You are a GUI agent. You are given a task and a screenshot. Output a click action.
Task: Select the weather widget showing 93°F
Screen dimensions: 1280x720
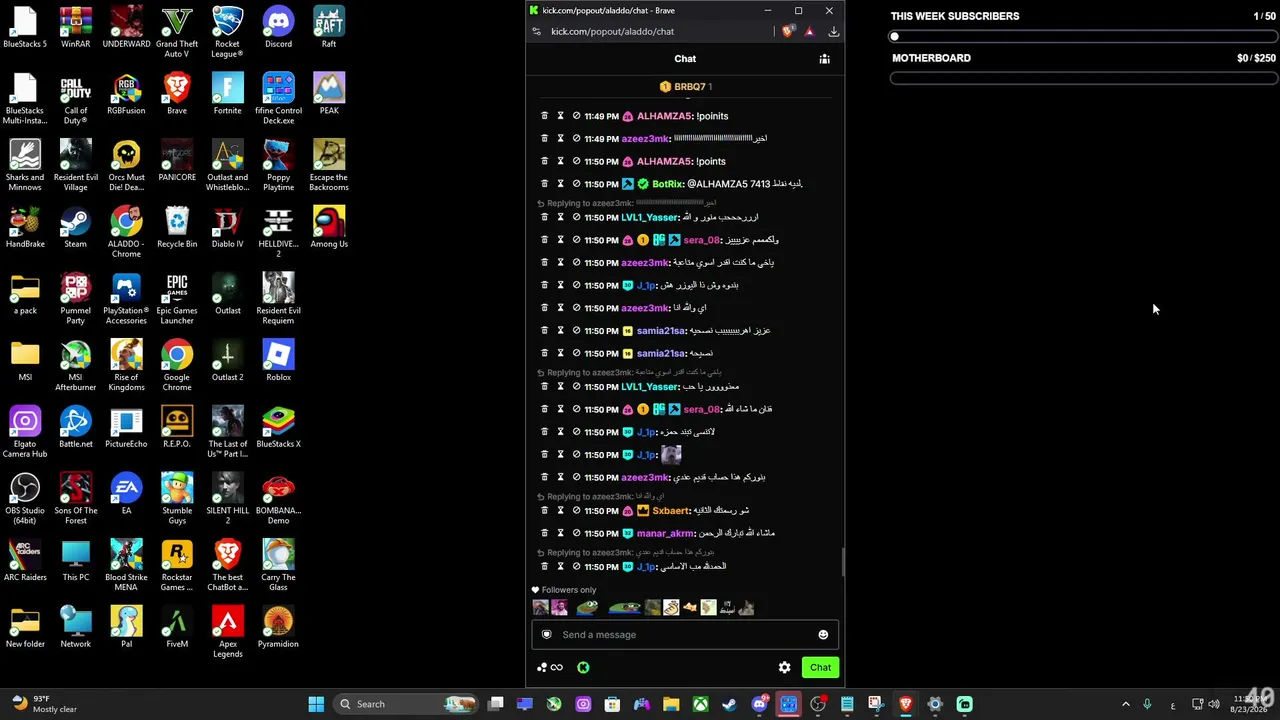(x=44, y=704)
